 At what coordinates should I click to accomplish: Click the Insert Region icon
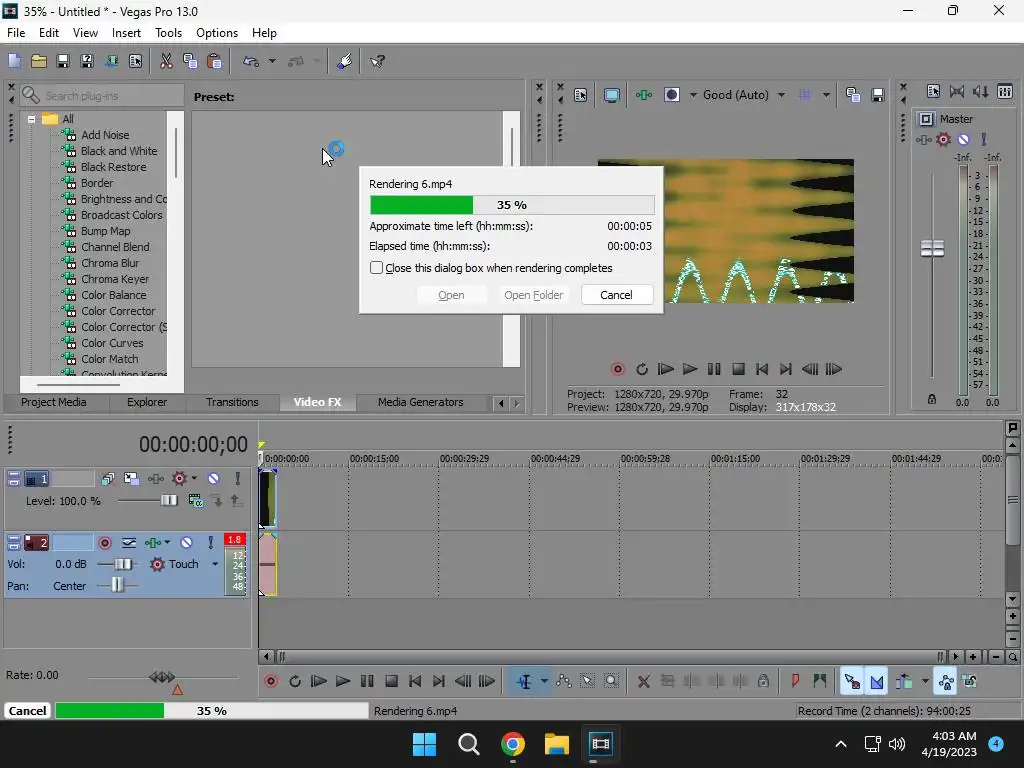[820, 681]
